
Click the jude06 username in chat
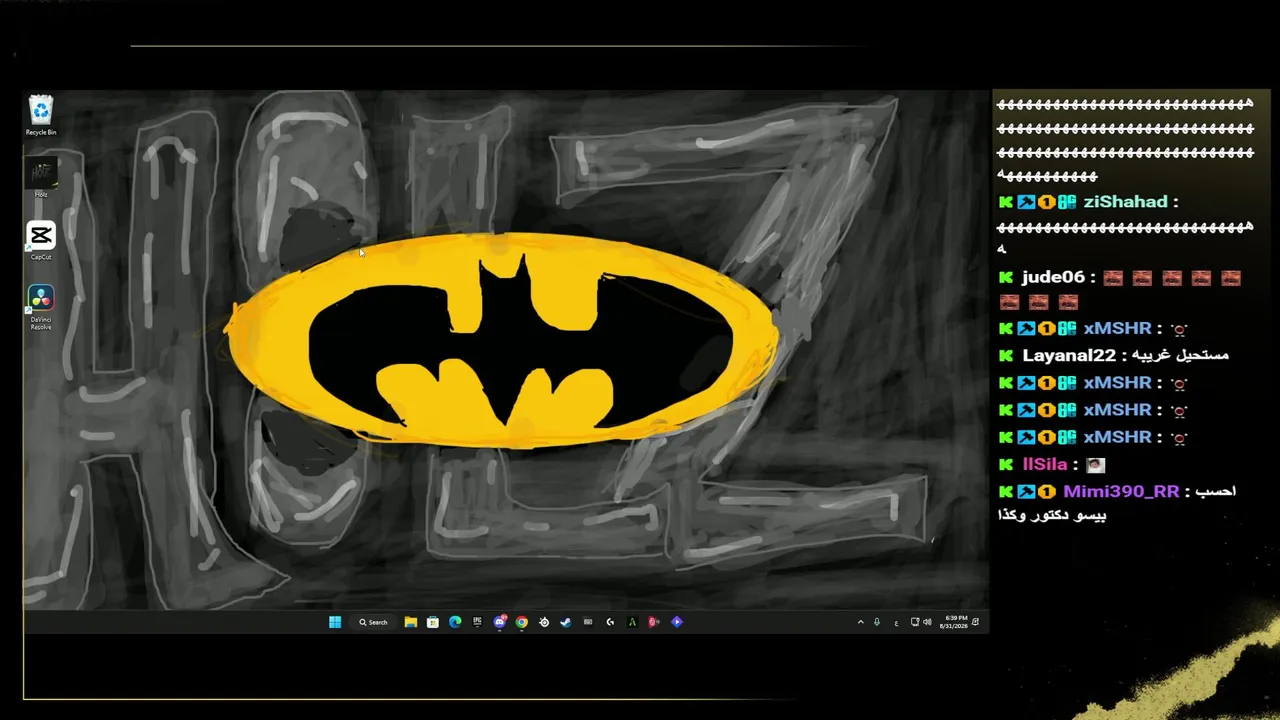[x=1053, y=277]
